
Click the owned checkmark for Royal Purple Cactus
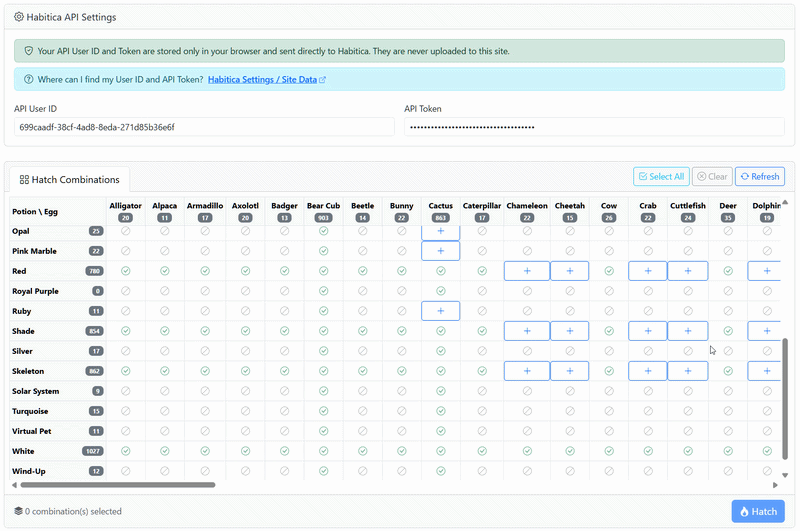(441, 291)
